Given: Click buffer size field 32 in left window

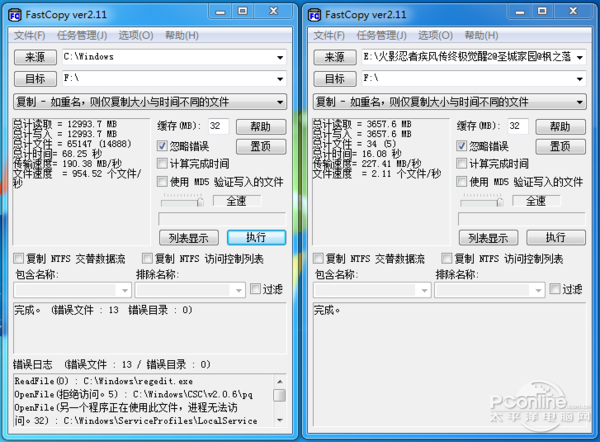Looking at the screenshot, I should pyautogui.click(x=218, y=126).
